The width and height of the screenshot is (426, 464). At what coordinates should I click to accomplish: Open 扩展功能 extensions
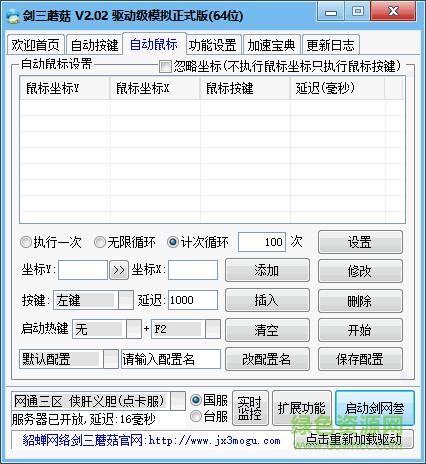click(x=302, y=408)
